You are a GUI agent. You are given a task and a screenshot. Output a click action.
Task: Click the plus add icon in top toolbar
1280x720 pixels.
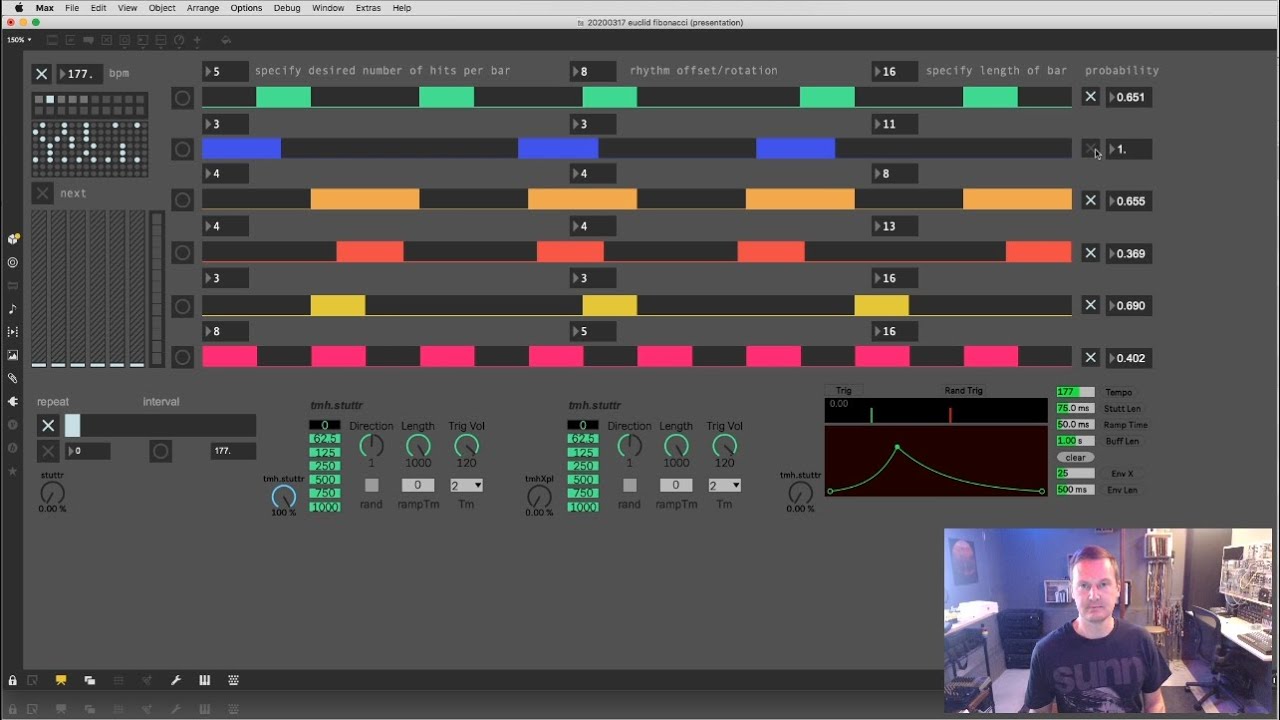click(197, 41)
